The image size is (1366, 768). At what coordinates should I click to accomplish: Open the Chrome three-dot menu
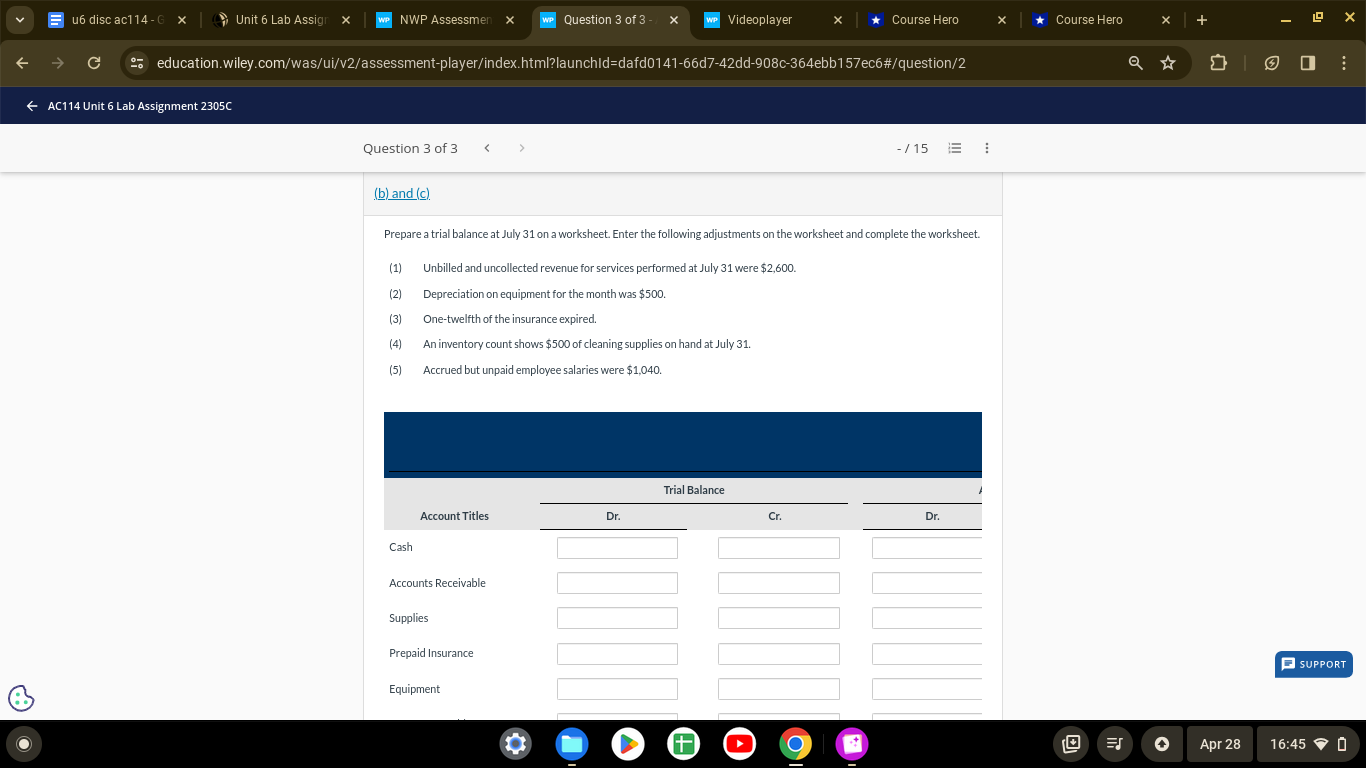click(1344, 63)
